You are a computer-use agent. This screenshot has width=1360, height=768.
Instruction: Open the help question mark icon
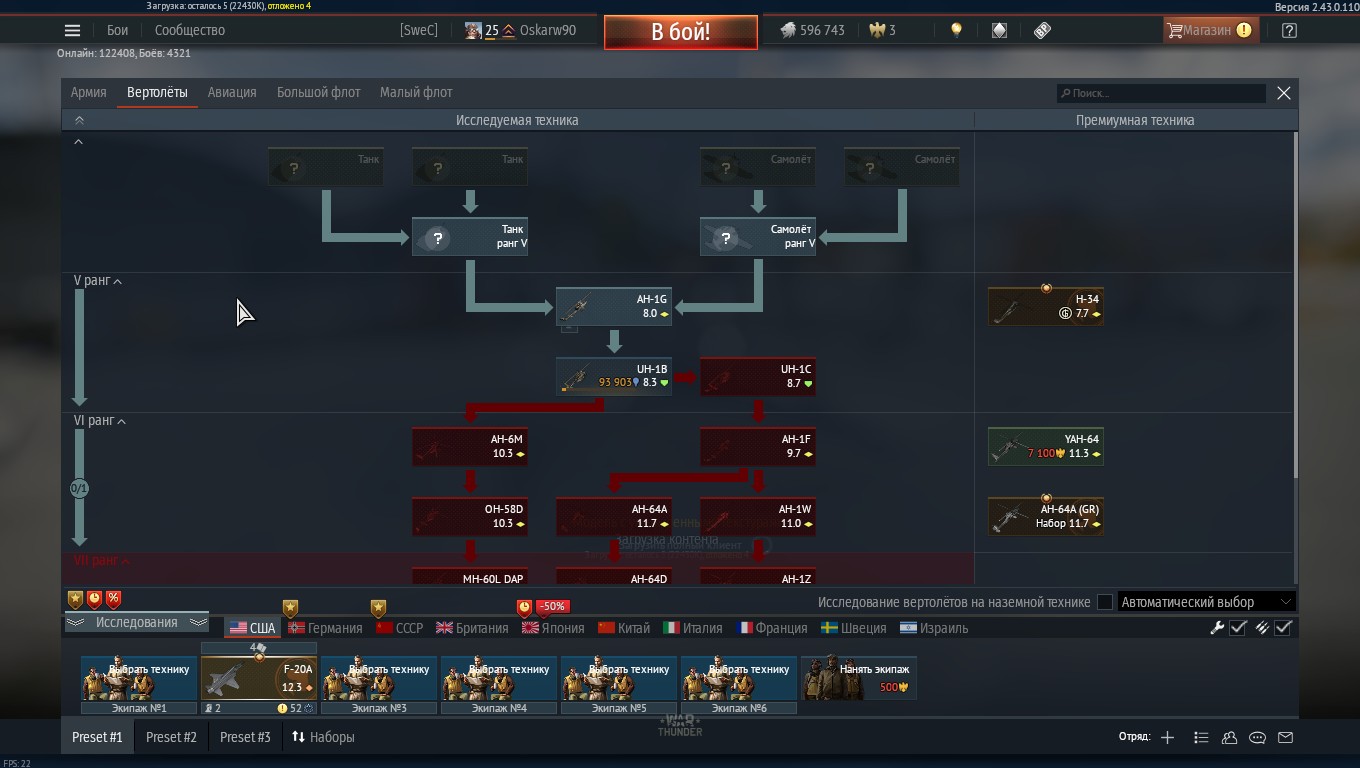[1289, 30]
